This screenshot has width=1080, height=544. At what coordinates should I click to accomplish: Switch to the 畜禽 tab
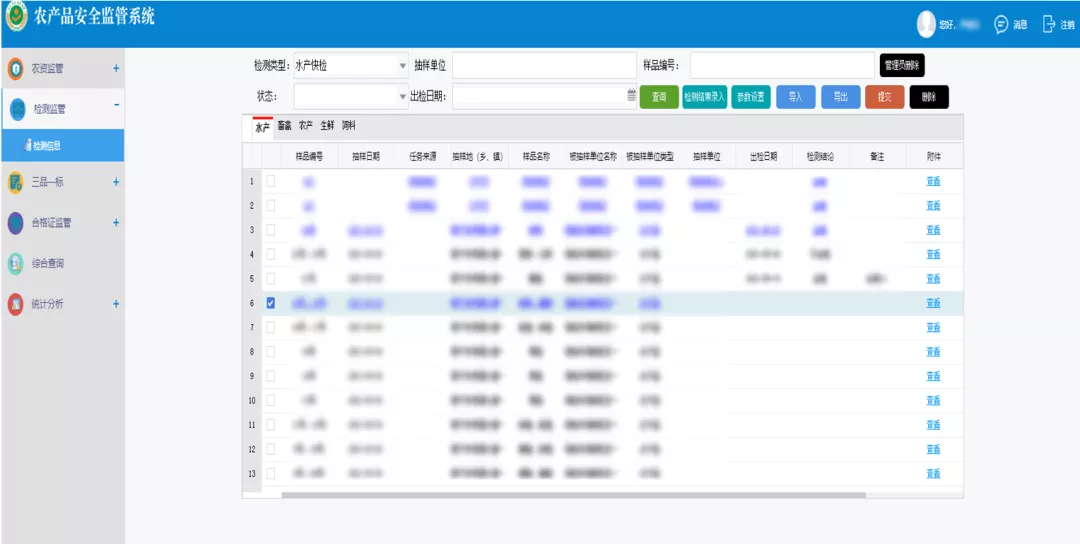pos(285,126)
